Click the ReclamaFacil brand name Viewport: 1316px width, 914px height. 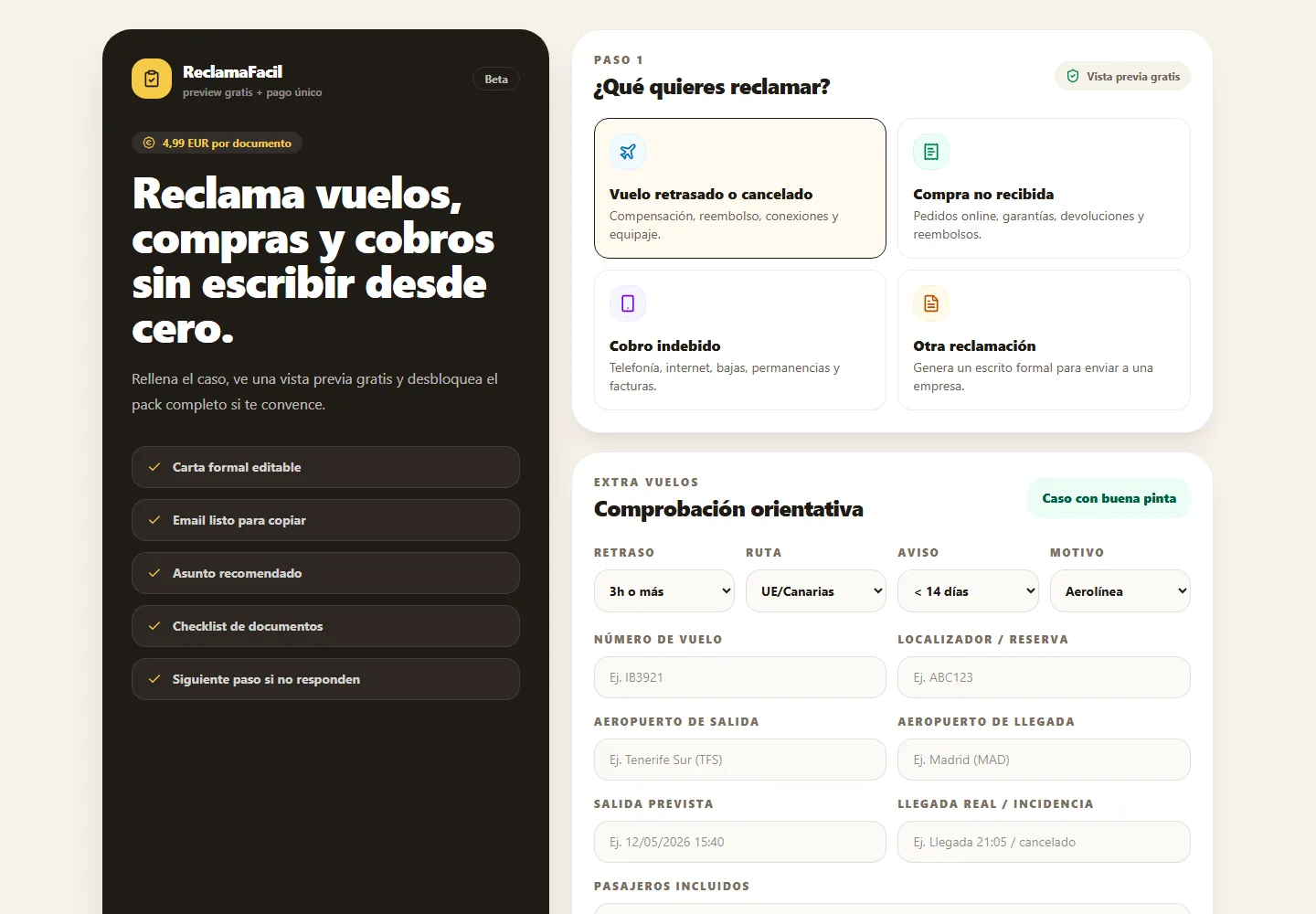coord(232,71)
